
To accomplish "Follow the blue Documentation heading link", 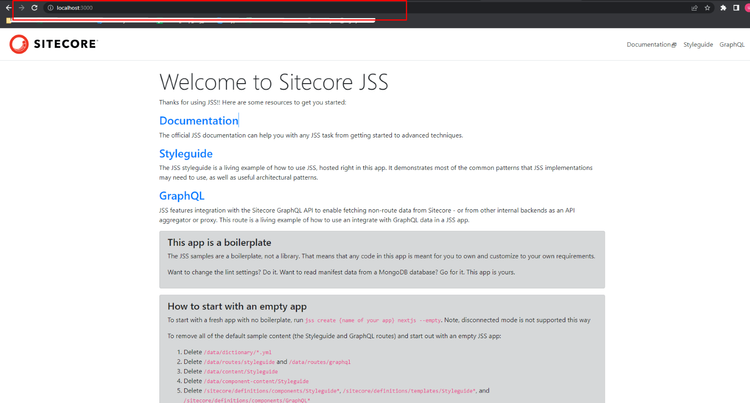I will click(x=199, y=120).
